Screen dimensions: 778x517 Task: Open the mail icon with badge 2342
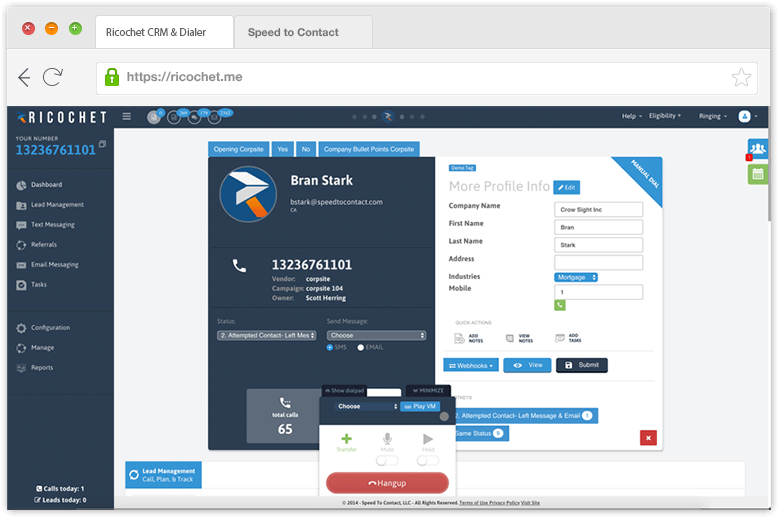pos(215,117)
